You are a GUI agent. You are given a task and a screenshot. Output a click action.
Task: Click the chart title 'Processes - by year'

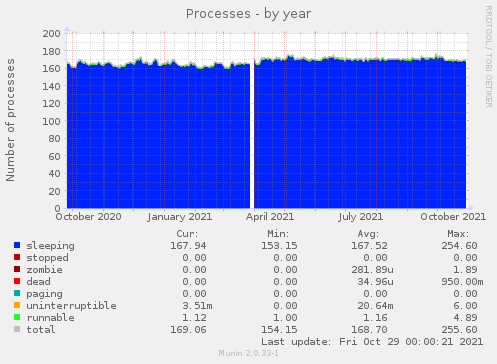248,14
